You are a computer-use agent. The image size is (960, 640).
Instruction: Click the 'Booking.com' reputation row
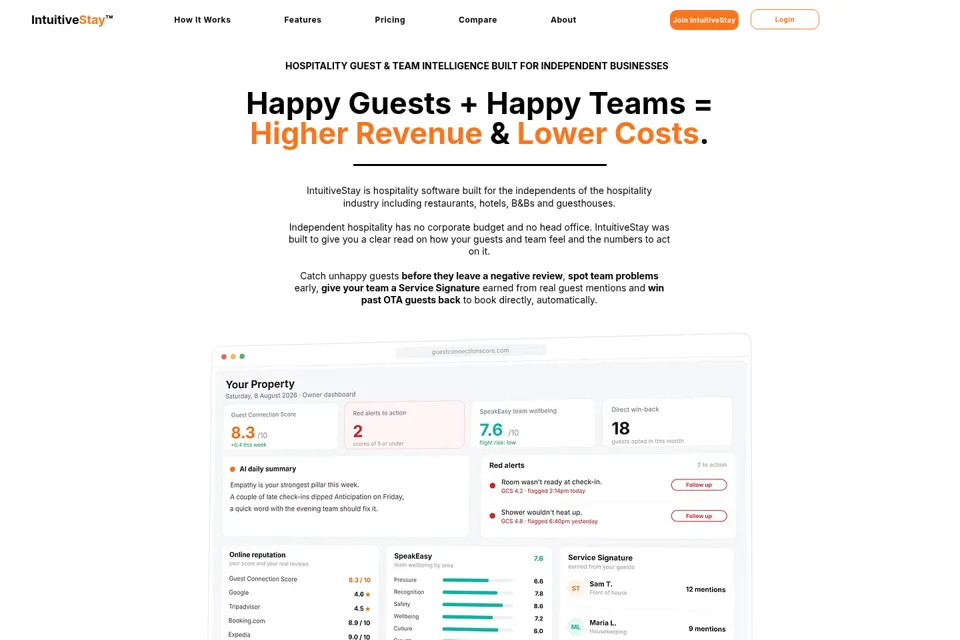(299, 622)
